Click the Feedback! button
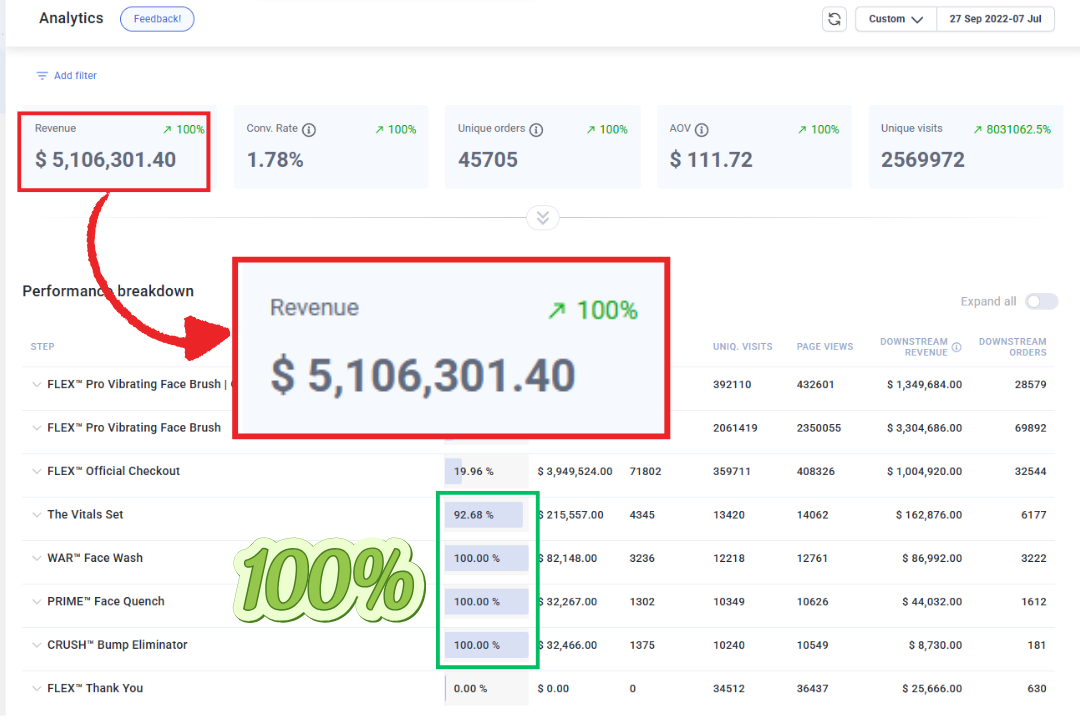This screenshot has height=717, width=1080. 157,19
